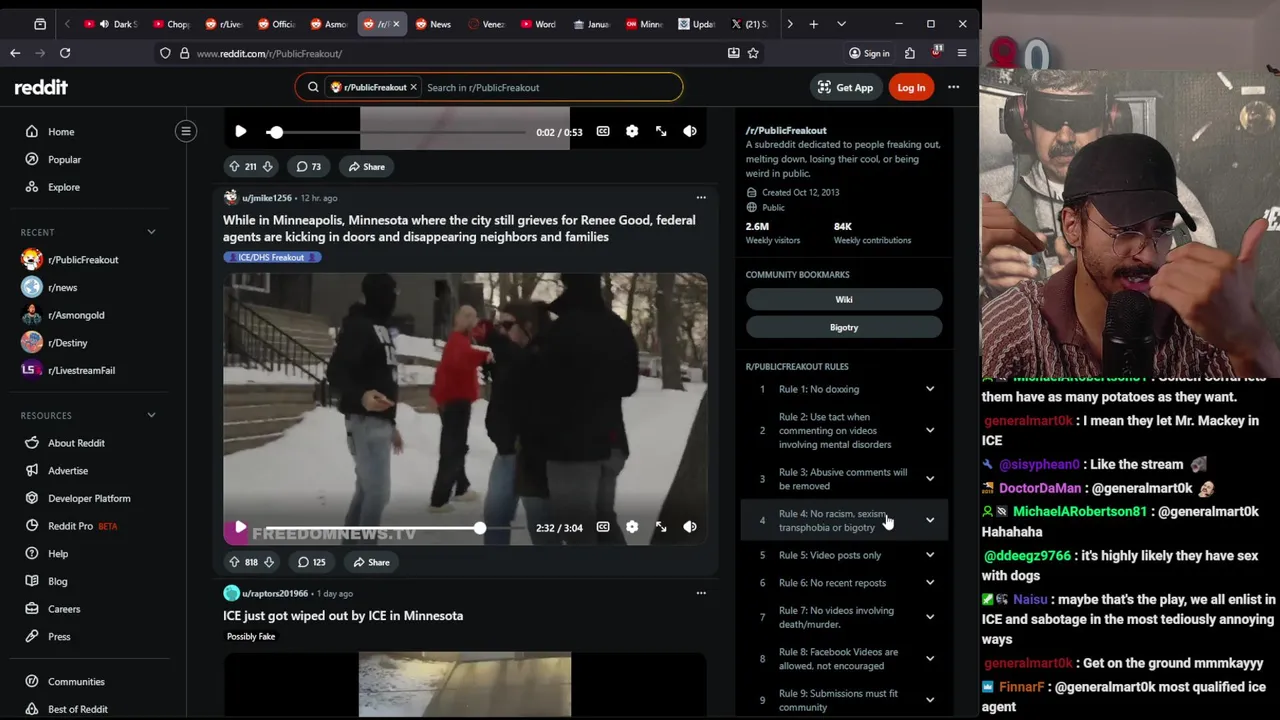1280x720 pixels.
Task: Collapse the RECENT section
Action: pos(151,232)
